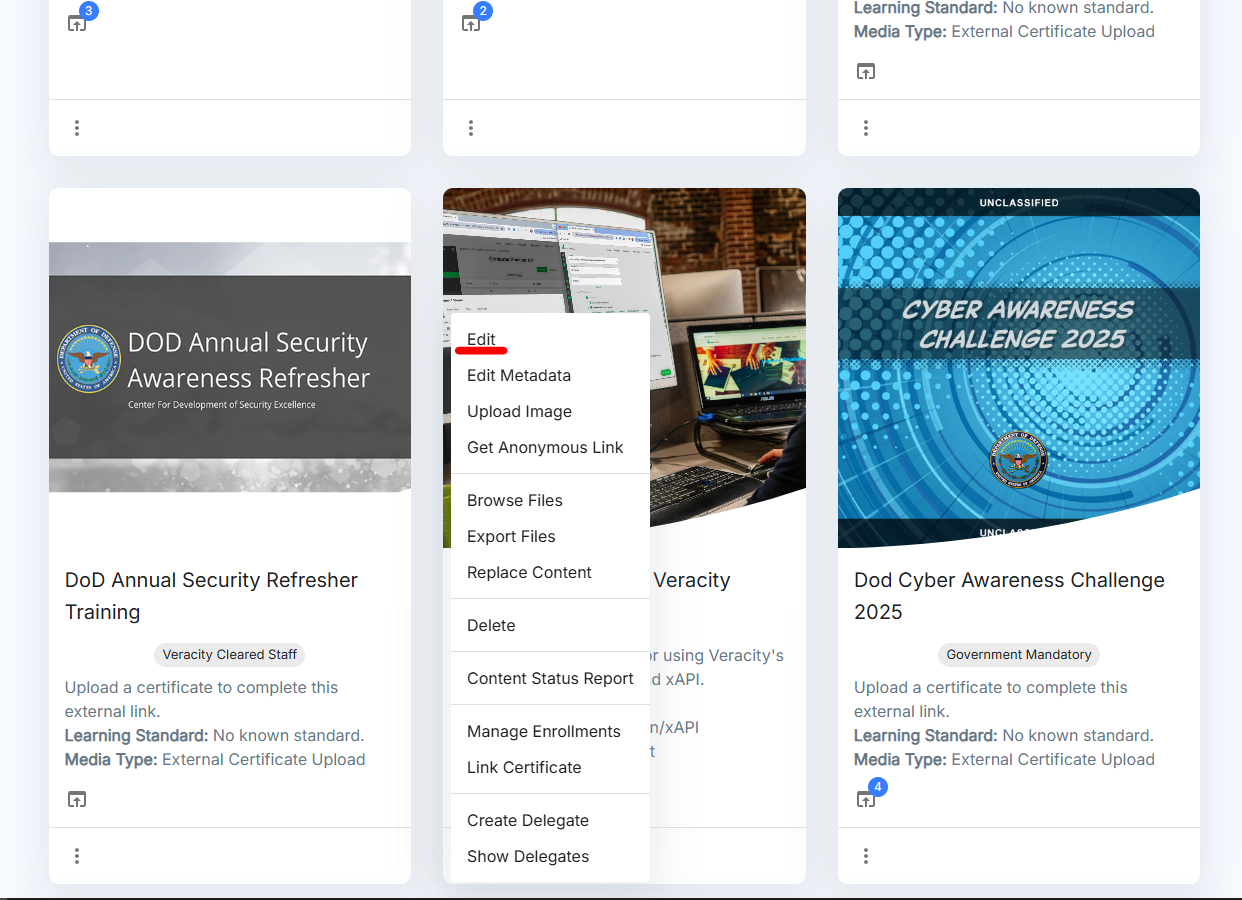Click Dod Cyber Awareness Challenge 2025 title
This screenshot has width=1242, height=900.
[1009, 596]
